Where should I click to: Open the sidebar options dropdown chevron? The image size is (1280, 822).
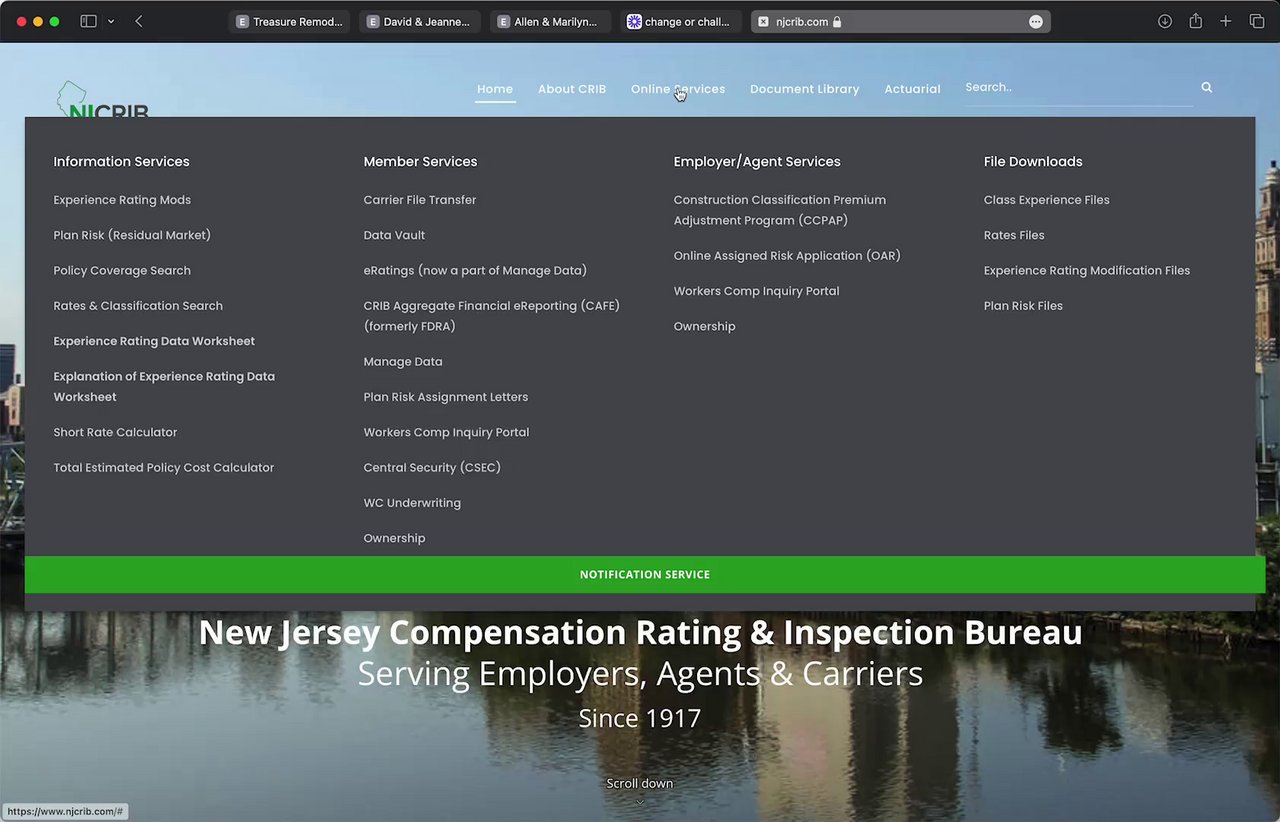coord(111,21)
